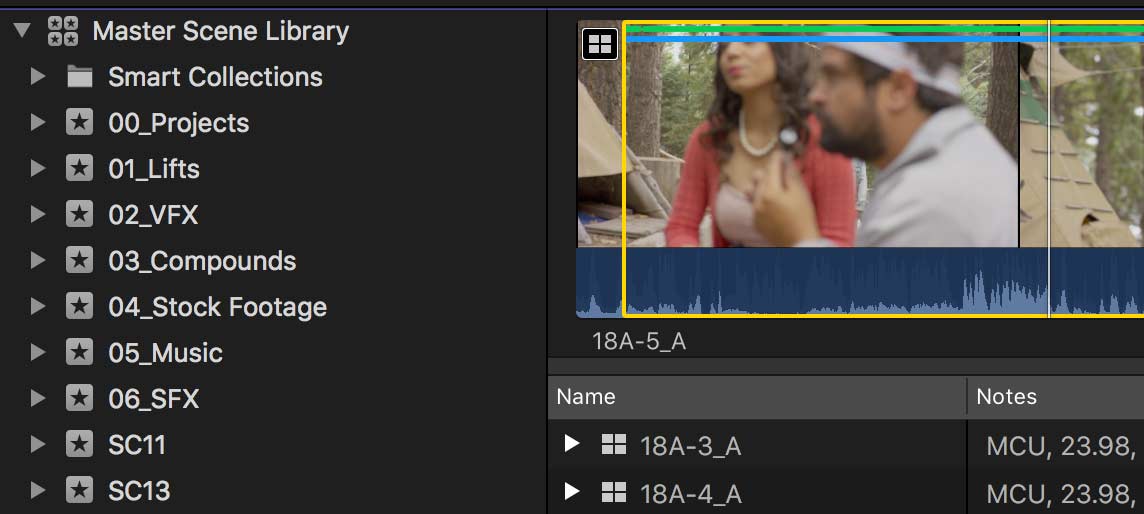The height and width of the screenshot is (514, 1144).
Task: Expand the 04_Stock Footage event
Action: click(38, 306)
